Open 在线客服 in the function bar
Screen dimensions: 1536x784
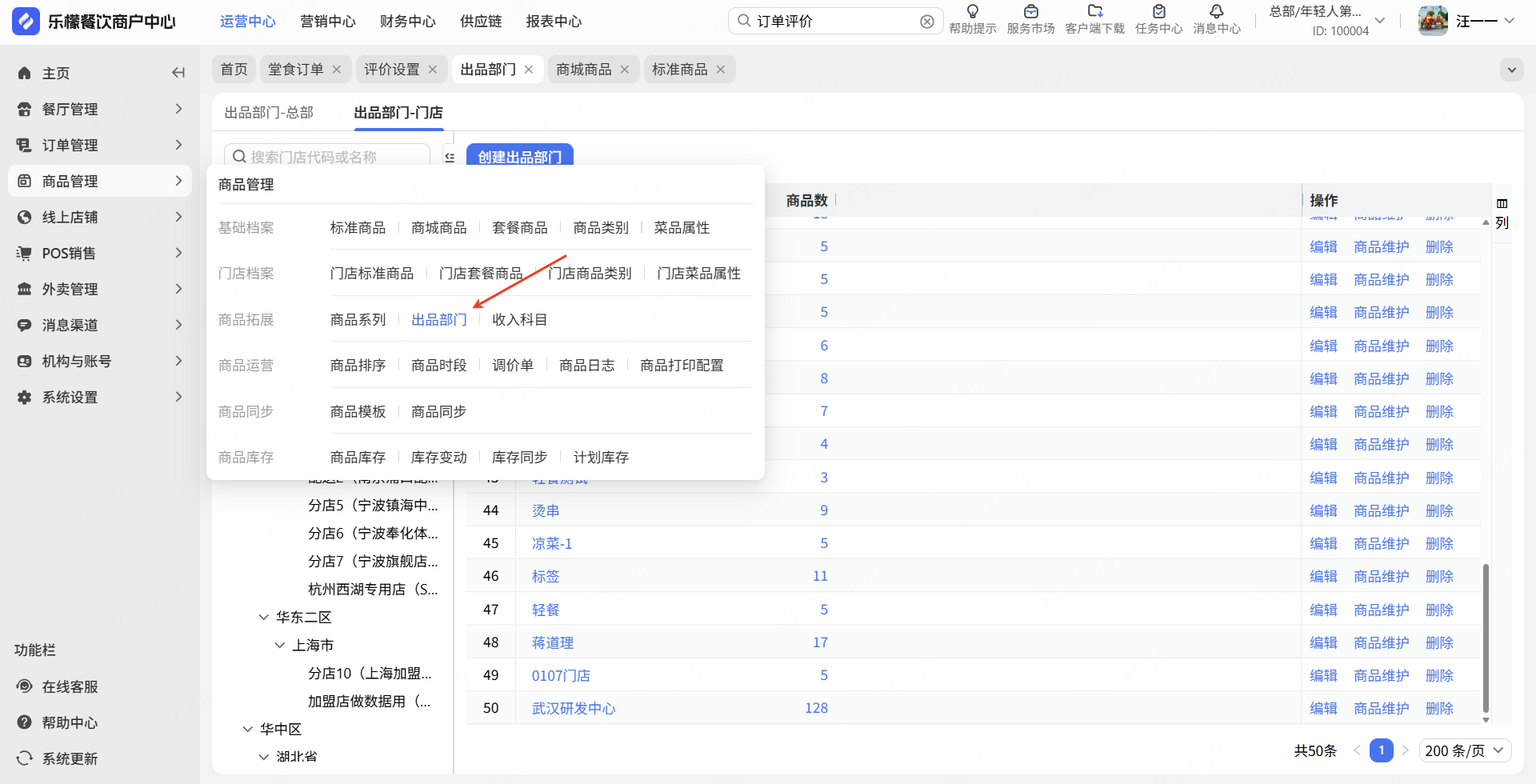pyautogui.click(x=70, y=686)
